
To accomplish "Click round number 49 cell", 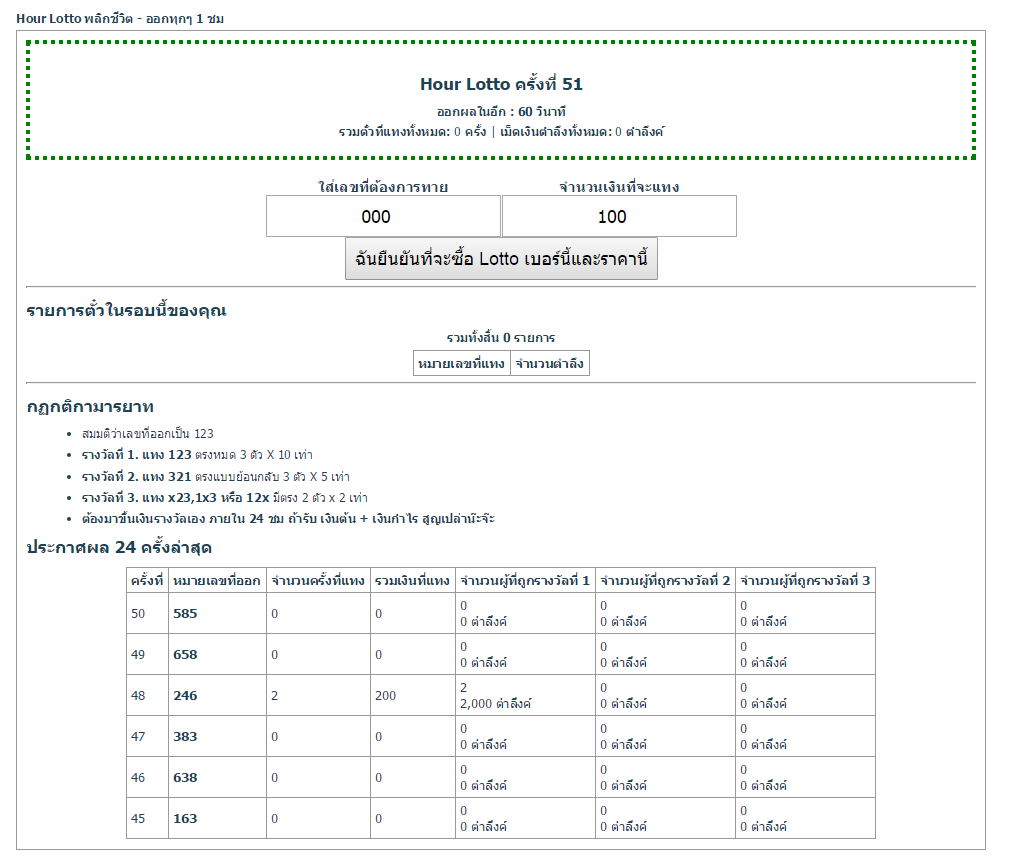I will tap(147, 654).
